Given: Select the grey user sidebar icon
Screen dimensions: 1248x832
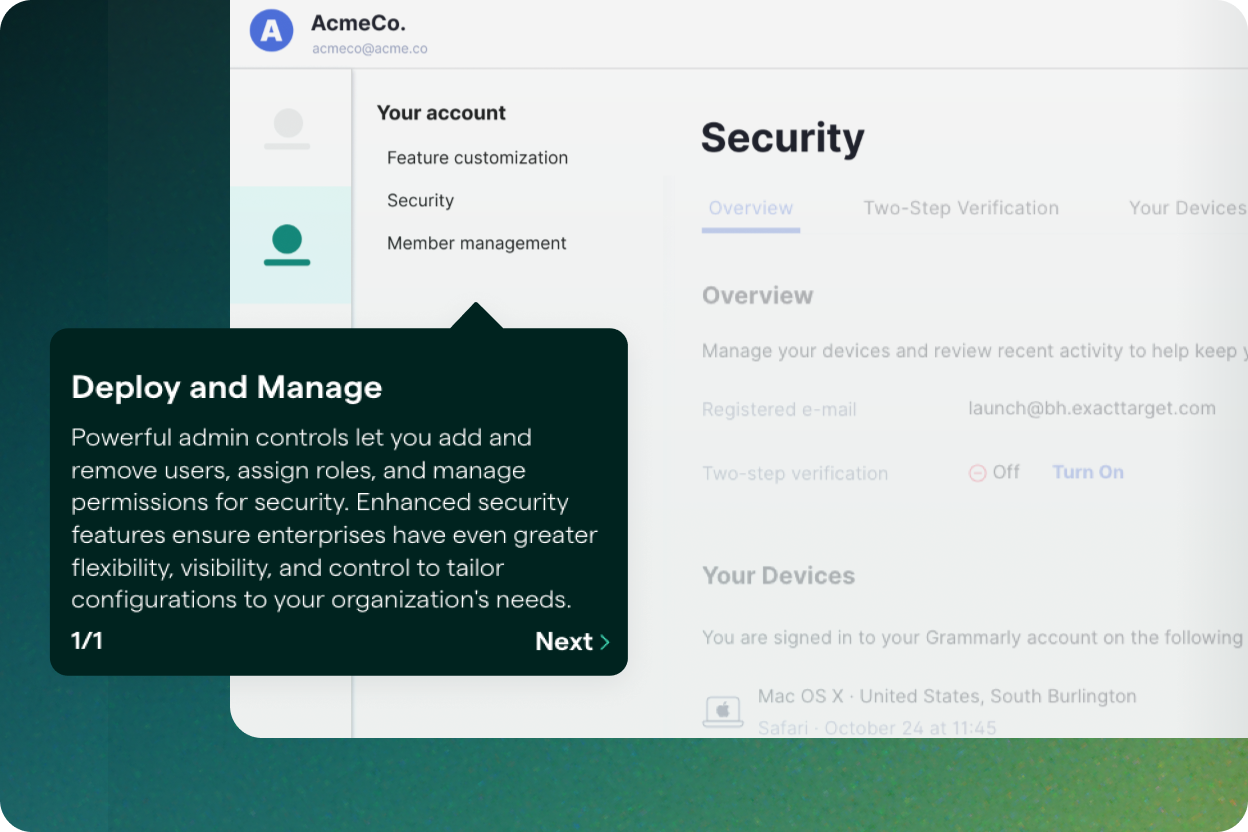Looking at the screenshot, I should pos(288,128).
